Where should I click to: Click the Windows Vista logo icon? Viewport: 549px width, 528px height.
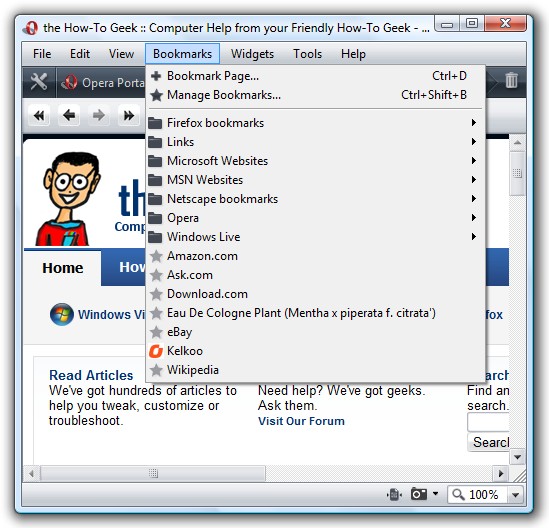click(x=62, y=314)
